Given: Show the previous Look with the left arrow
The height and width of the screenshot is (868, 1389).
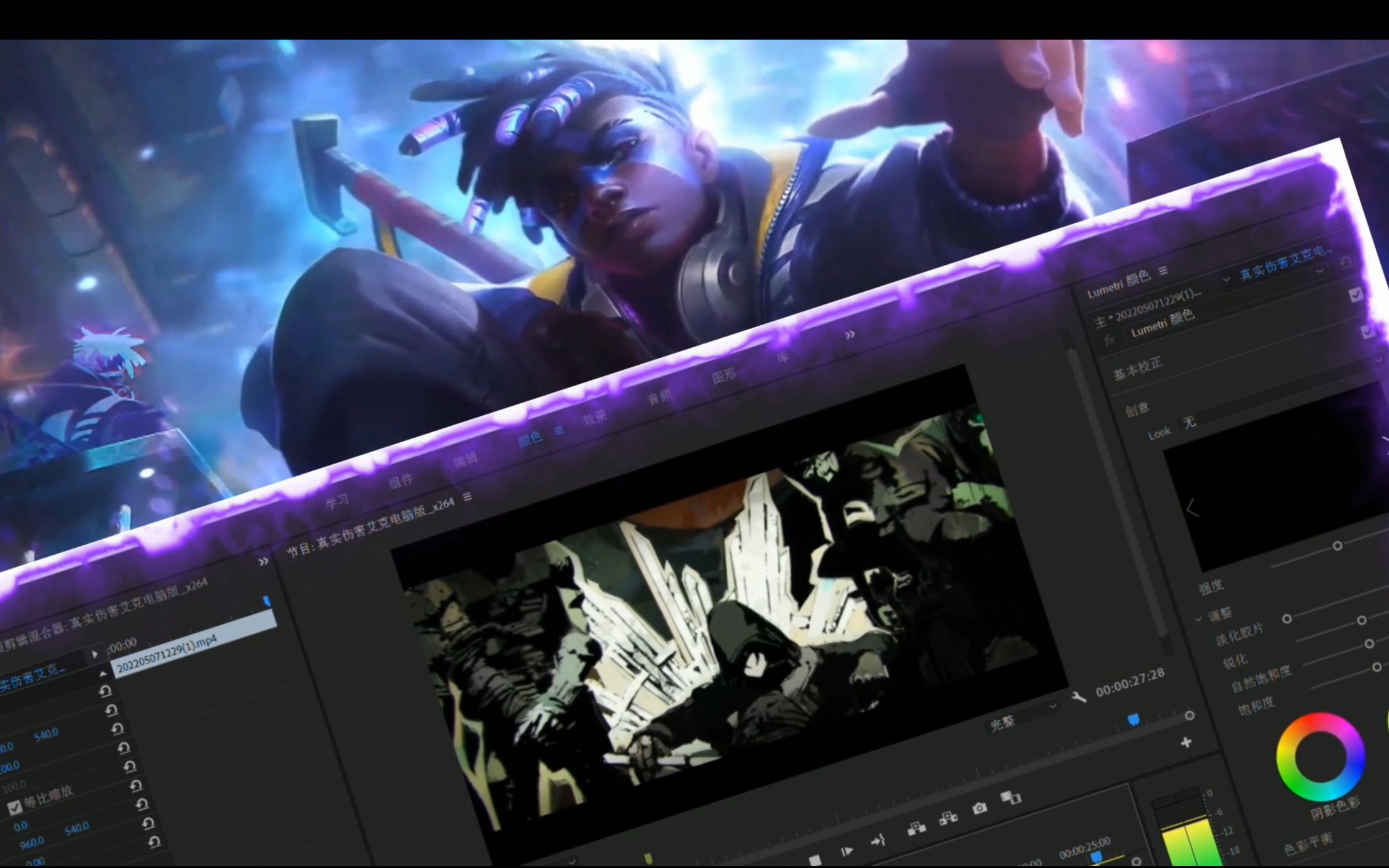Looking at the screenshot, I should 1192,509.
